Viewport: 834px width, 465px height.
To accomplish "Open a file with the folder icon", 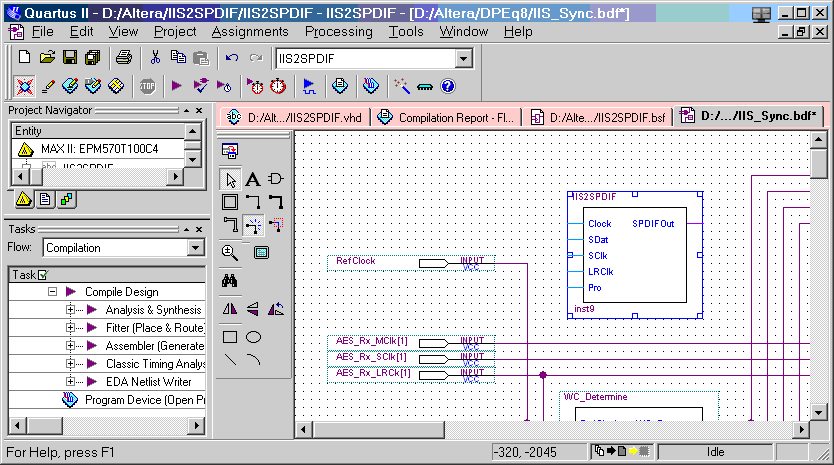I will 47,57.
